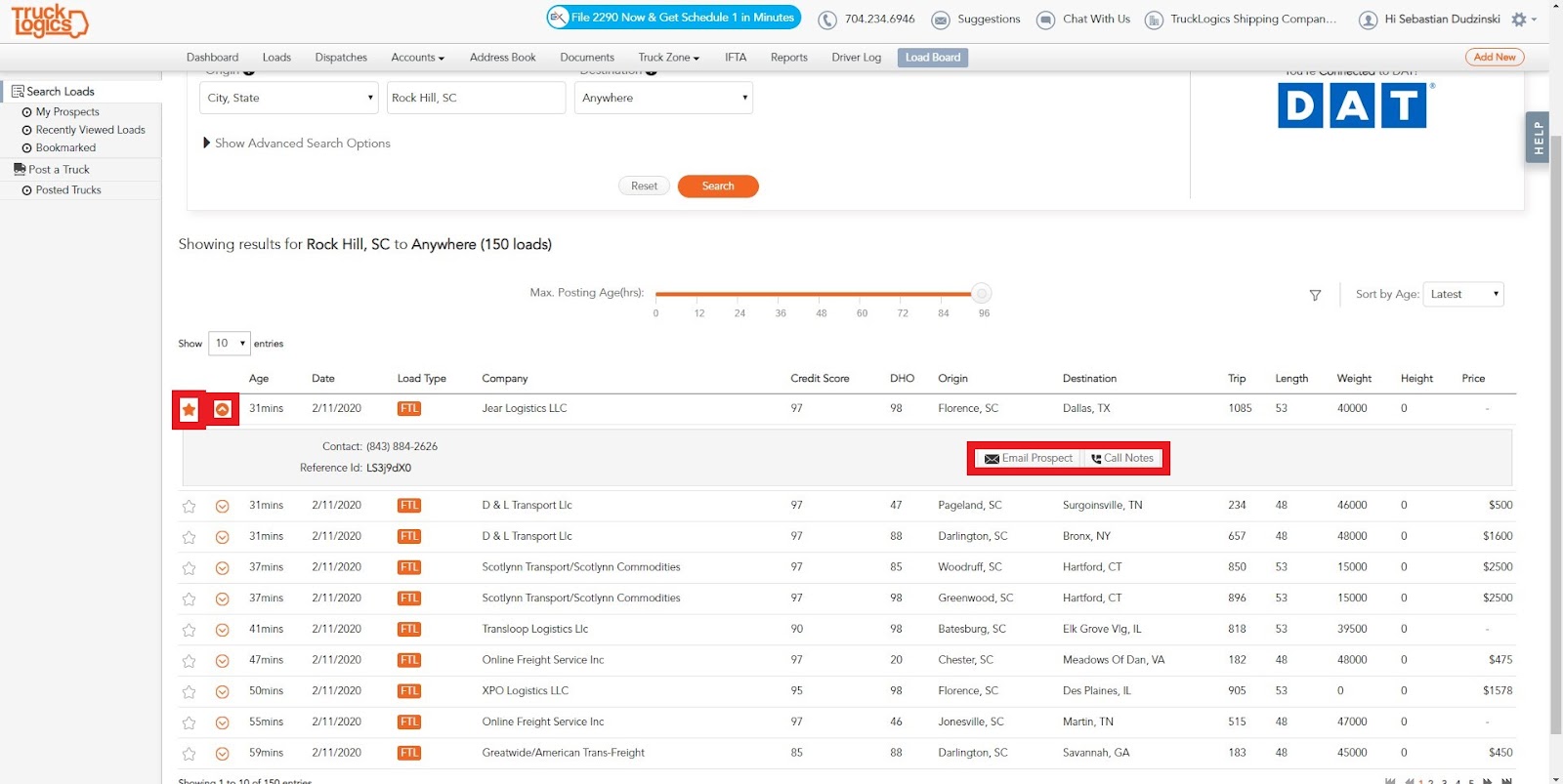
Task: Click Call Notes
Action: pyautogui.click(x=1122, y=459)
